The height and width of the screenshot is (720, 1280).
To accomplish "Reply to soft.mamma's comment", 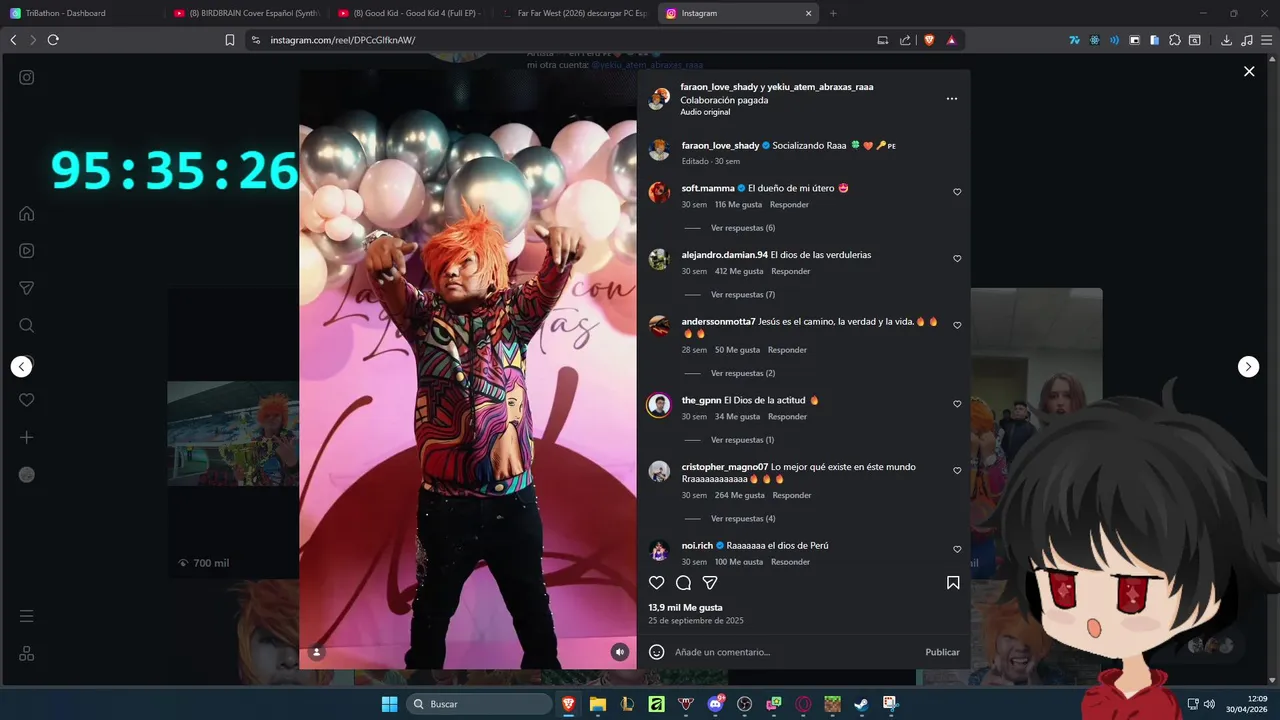I will [789, 205].
